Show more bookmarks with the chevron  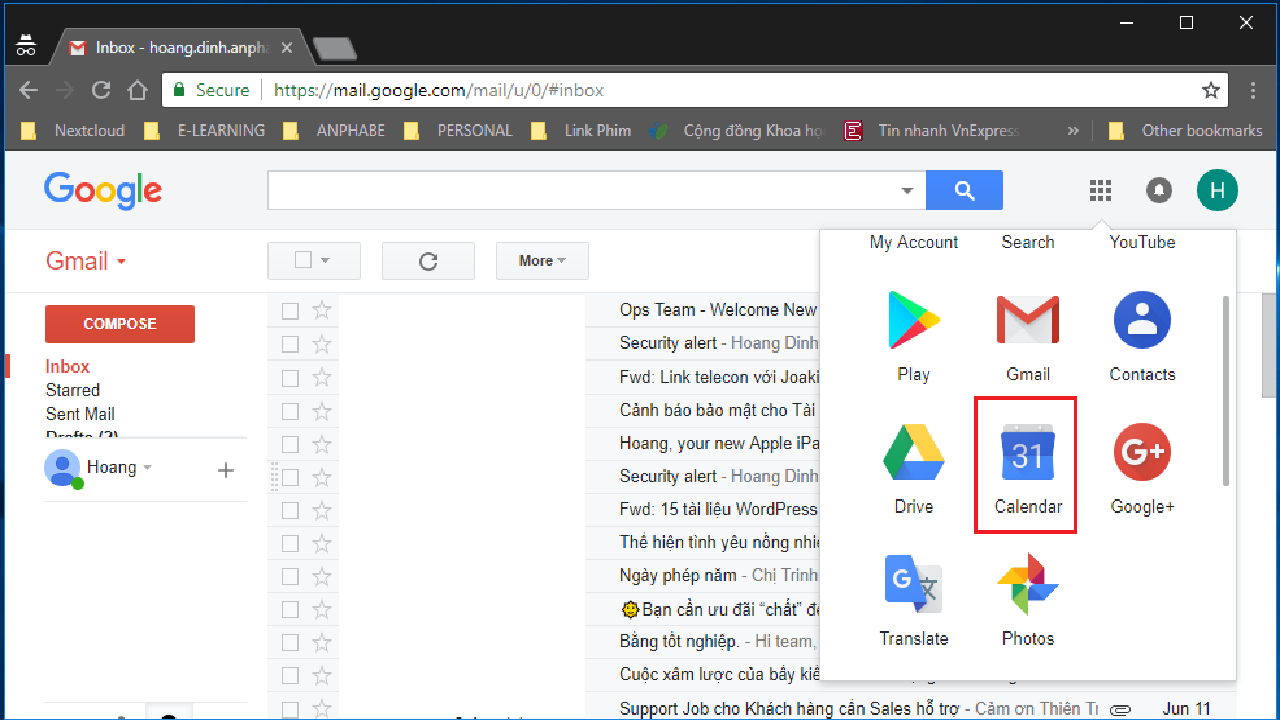pyautogui.click(x=1073, y=130)
